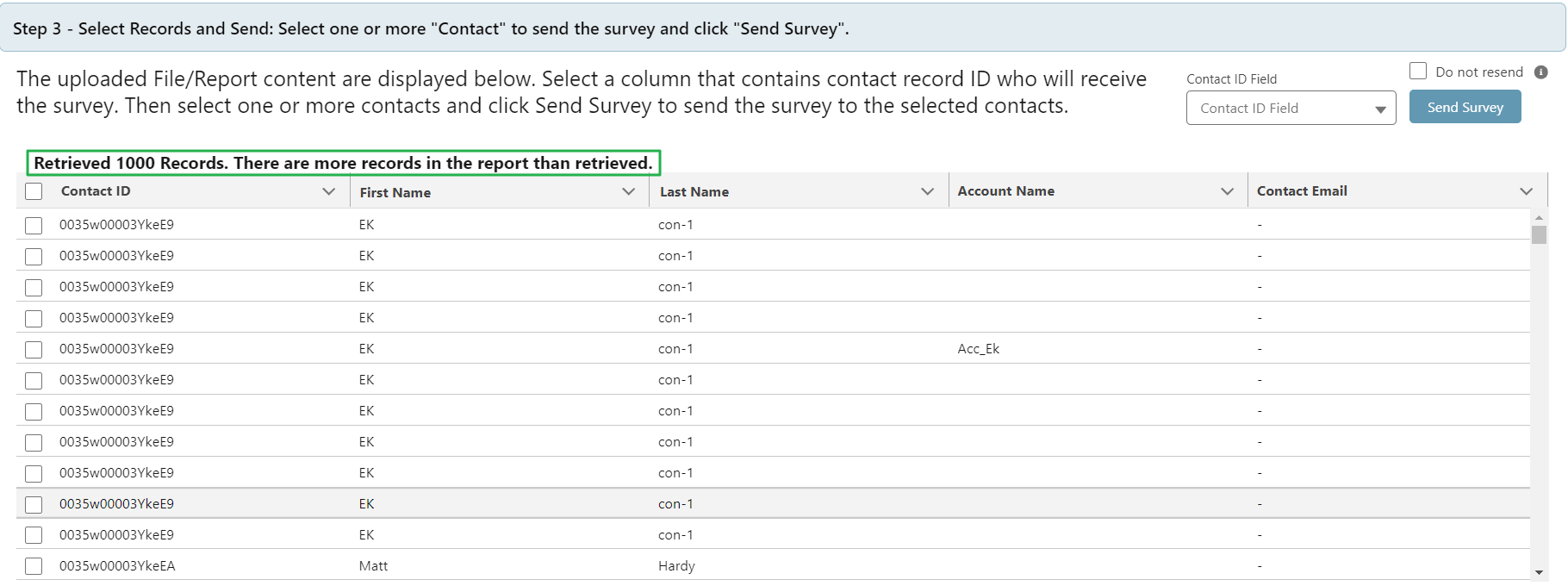Click the scrollbar down arrow on the table
Screen dimensions: 1568x586
[x=1538, y=571]
